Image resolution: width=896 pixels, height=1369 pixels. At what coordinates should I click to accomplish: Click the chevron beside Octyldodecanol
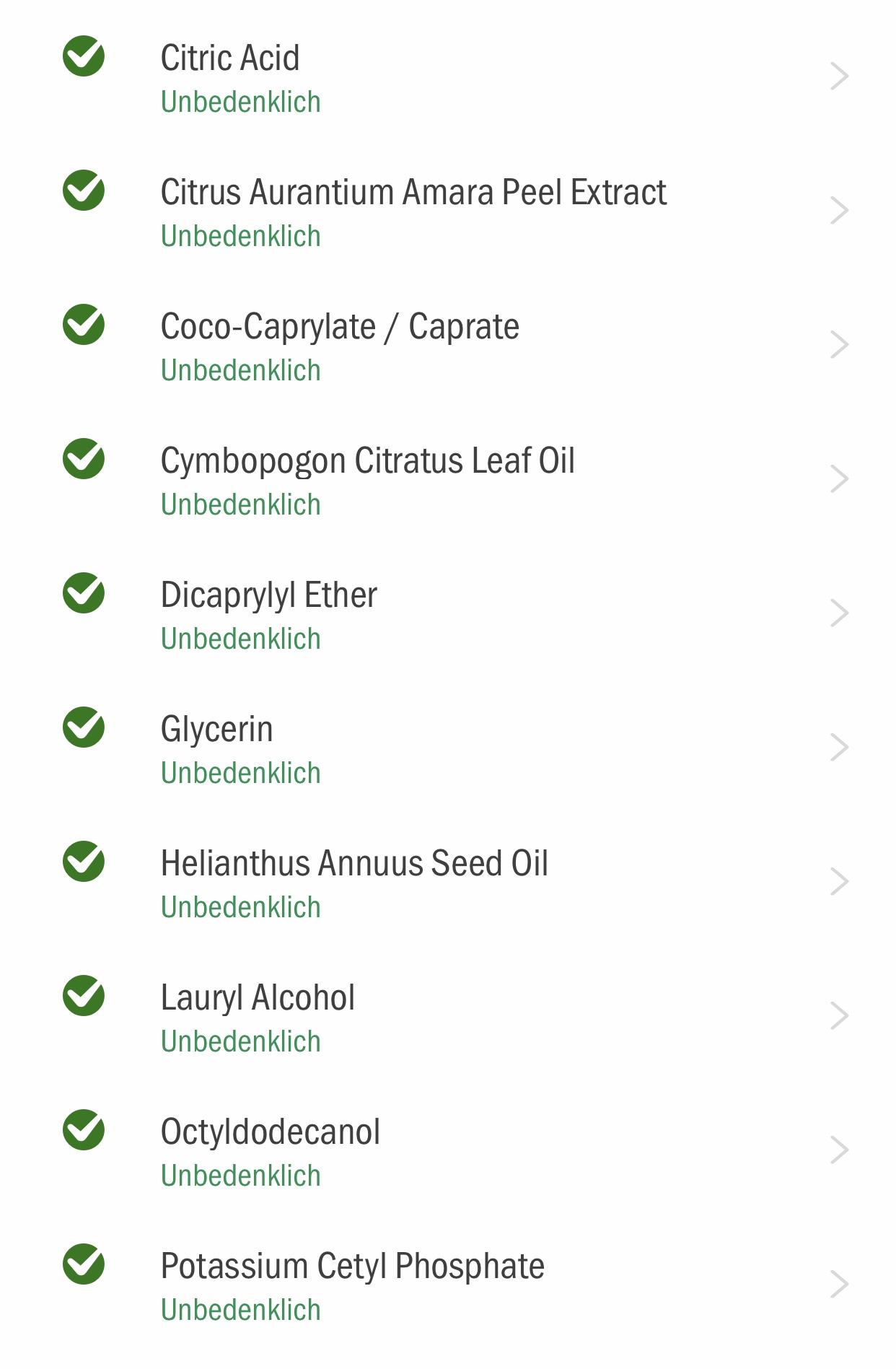tap(839, 1150)
